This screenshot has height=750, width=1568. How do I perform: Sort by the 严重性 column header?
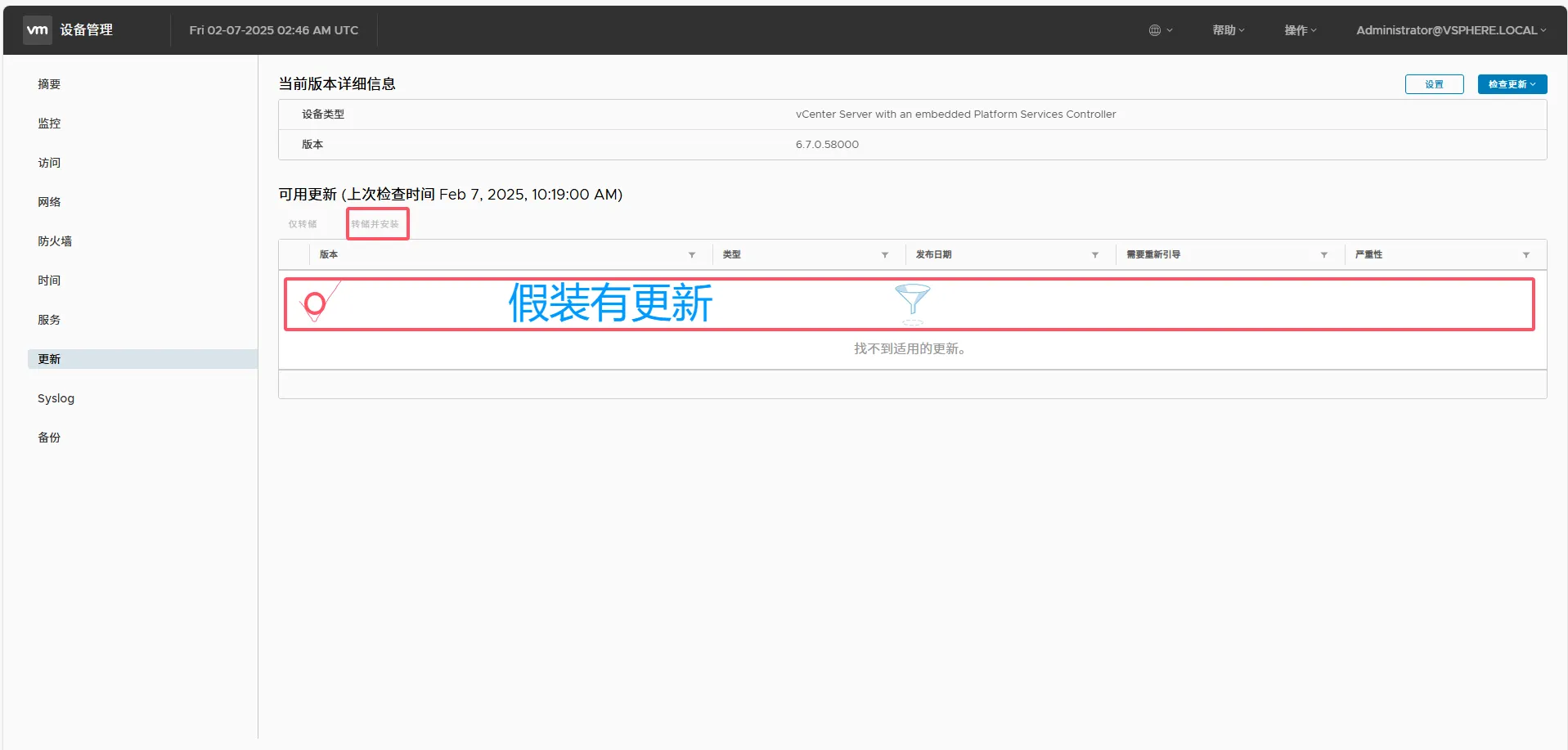click(x=1368, y=254)
